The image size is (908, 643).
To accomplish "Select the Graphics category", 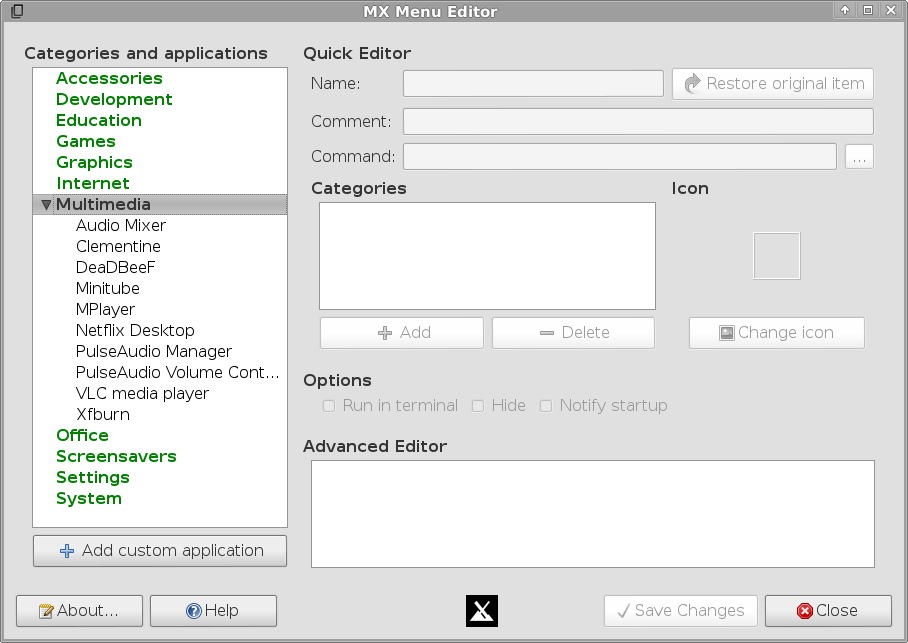I will click(x=94, y=162).
